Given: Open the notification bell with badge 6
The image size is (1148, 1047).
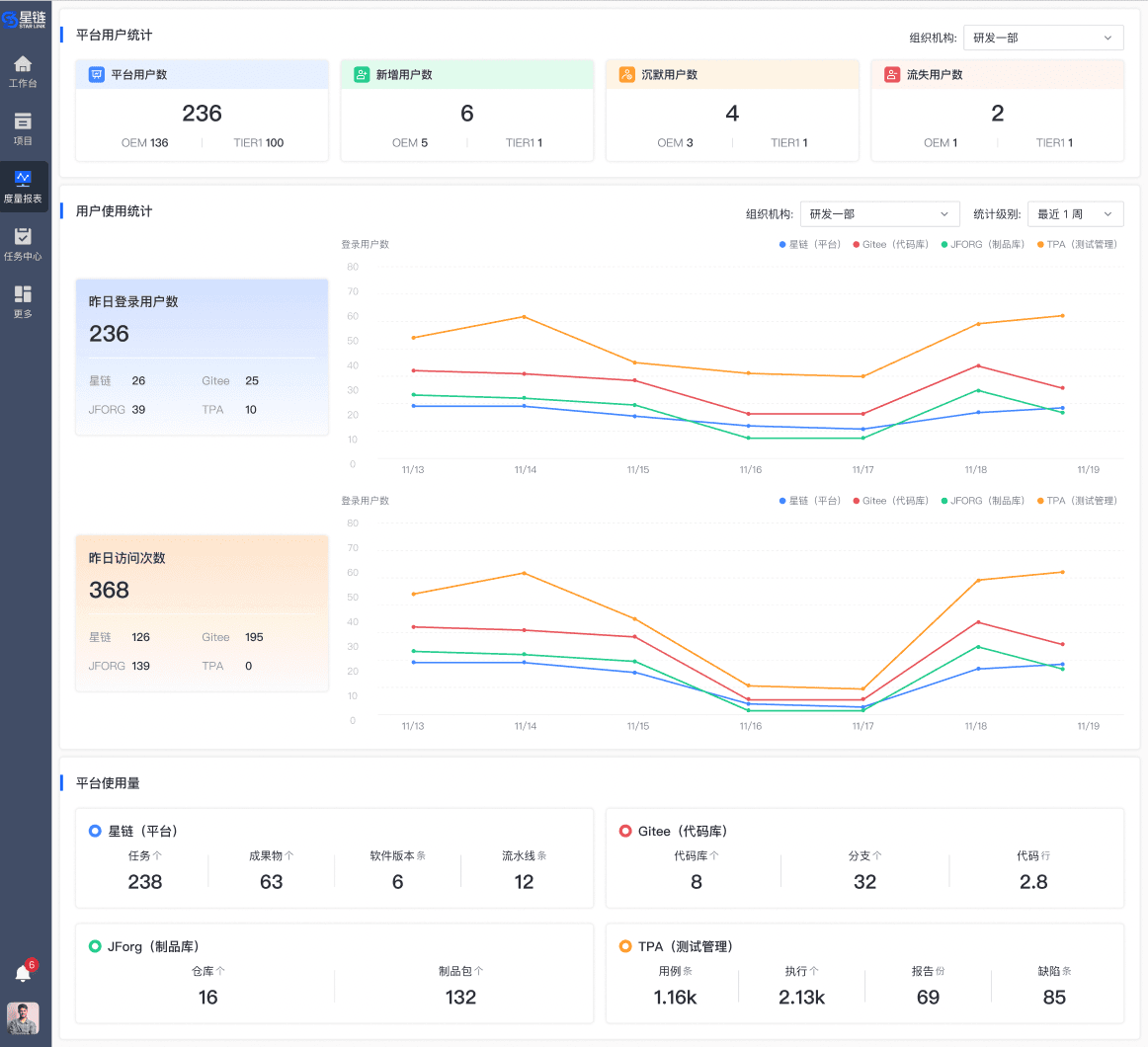Looking at the screenshot, I should pos(23,972).
